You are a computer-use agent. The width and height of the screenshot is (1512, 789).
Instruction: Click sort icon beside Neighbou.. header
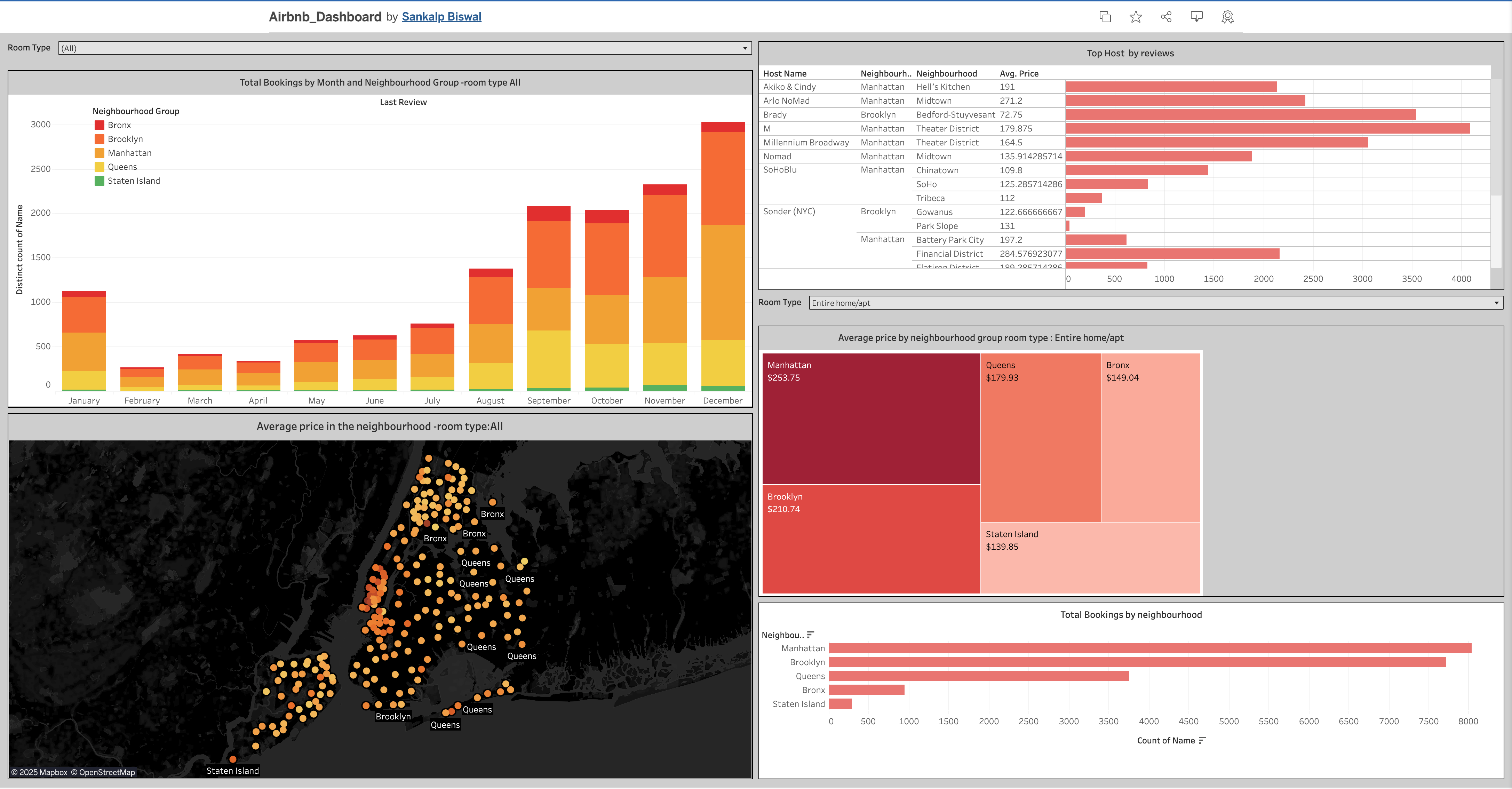point(811,635)
